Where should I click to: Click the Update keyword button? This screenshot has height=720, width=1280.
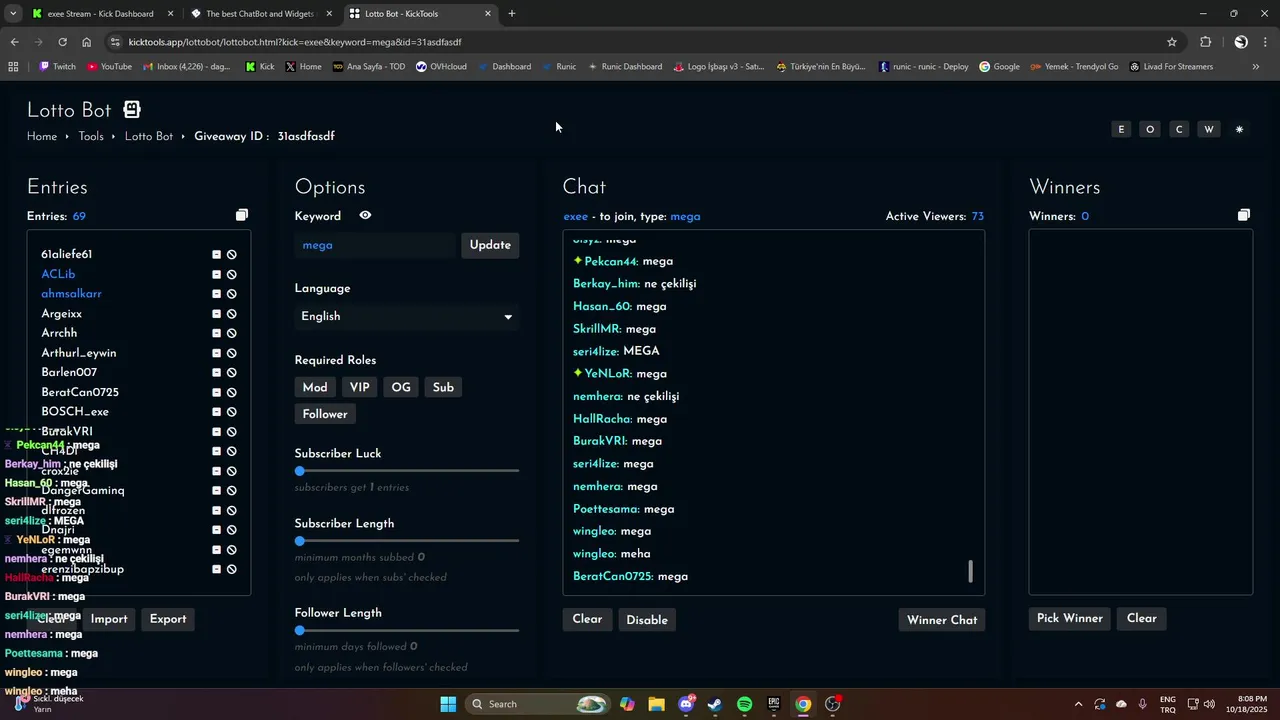(x=490, y=245)
